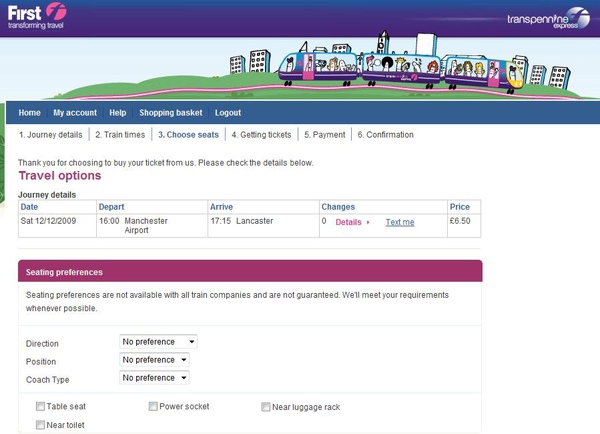Toggle the Near toilet checkbox

click(40, 425)
